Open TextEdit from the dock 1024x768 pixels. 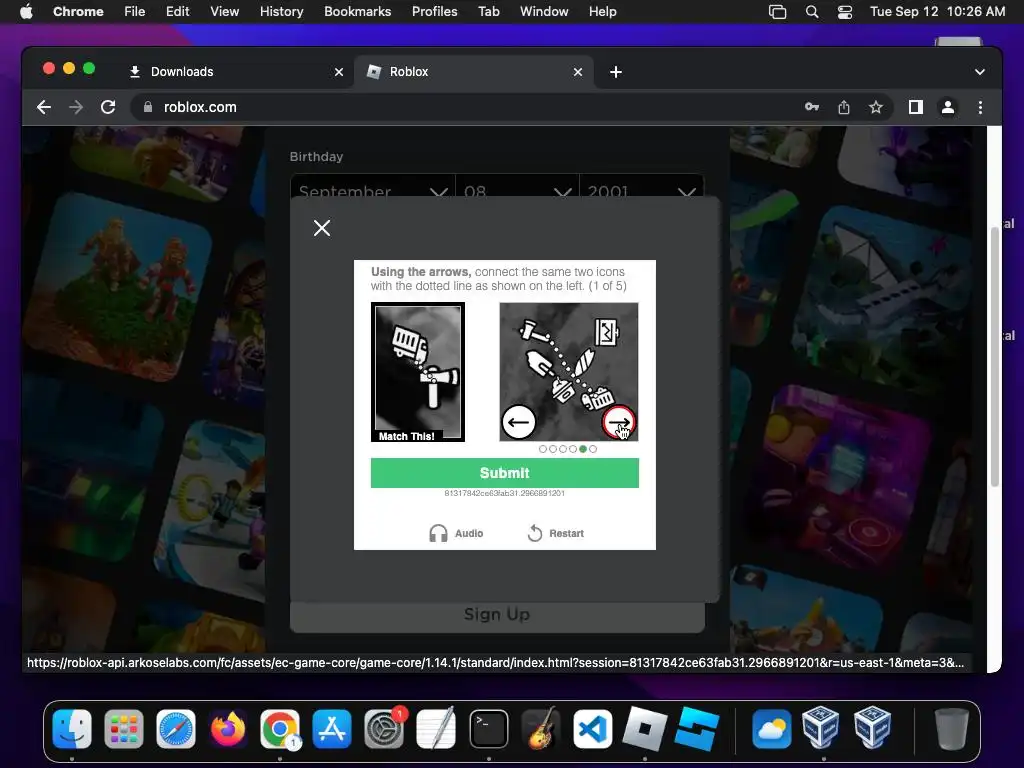[436, 728]
